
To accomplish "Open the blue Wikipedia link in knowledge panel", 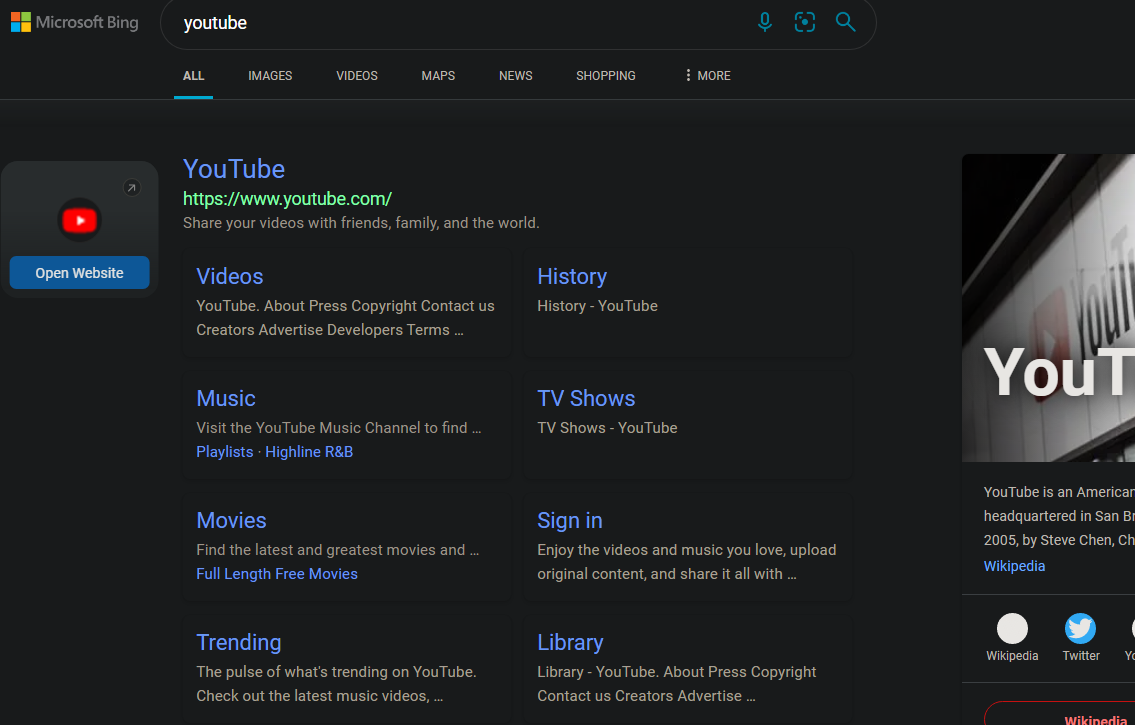I will [1014, 566].
